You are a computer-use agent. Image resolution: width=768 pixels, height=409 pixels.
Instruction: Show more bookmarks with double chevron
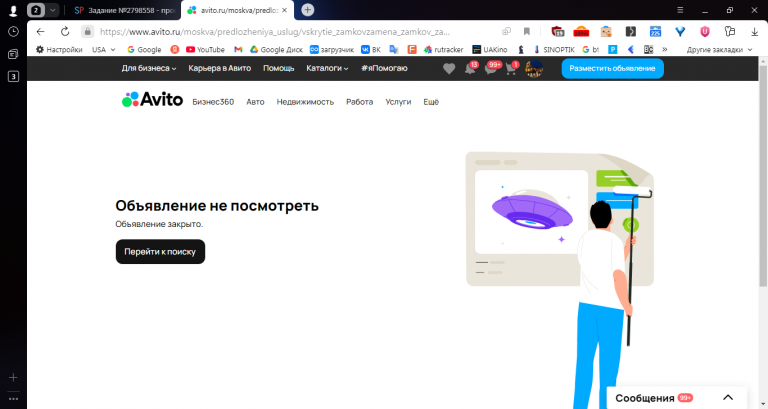point(665,49)
